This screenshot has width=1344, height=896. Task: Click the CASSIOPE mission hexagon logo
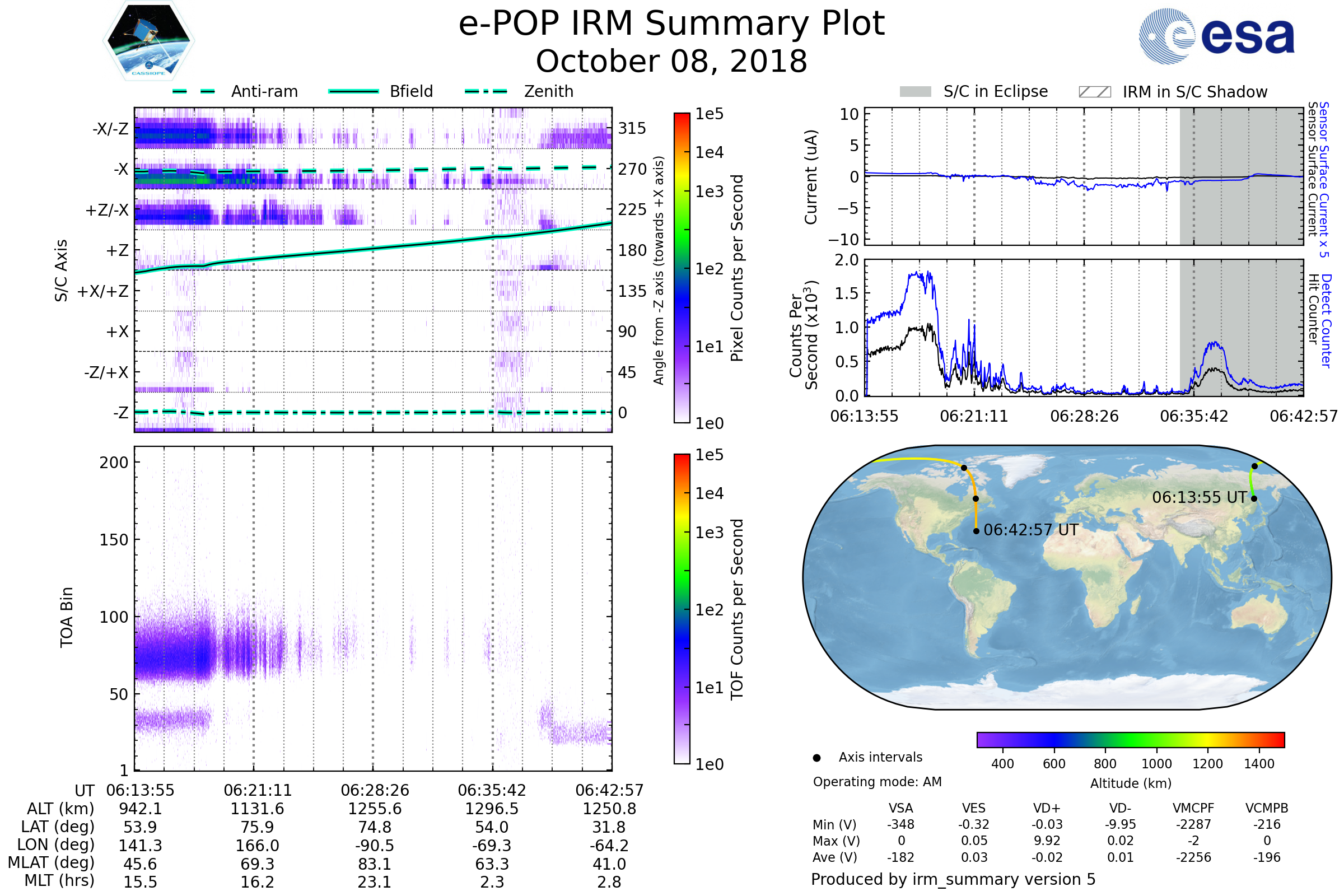148,41
